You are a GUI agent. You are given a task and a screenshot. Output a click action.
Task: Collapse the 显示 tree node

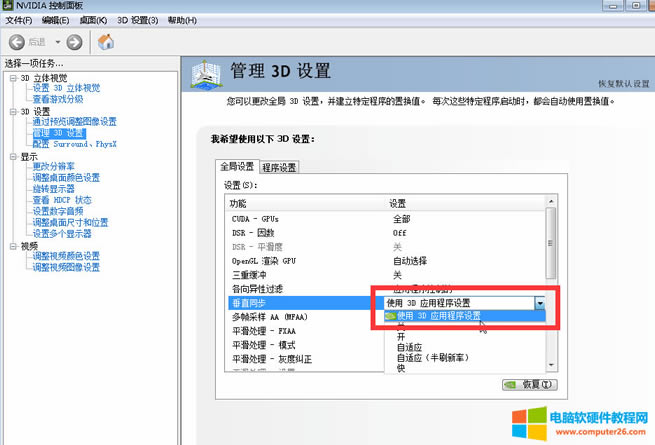pyautogui.click(x=13, y=156)
